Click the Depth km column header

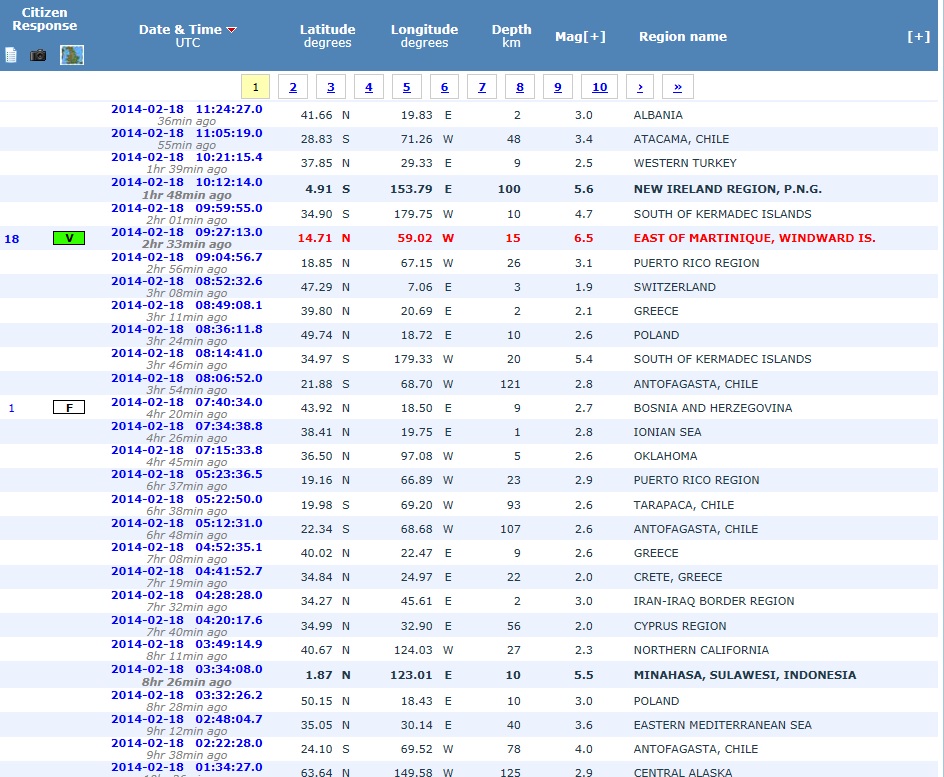(x=511, y=36)
